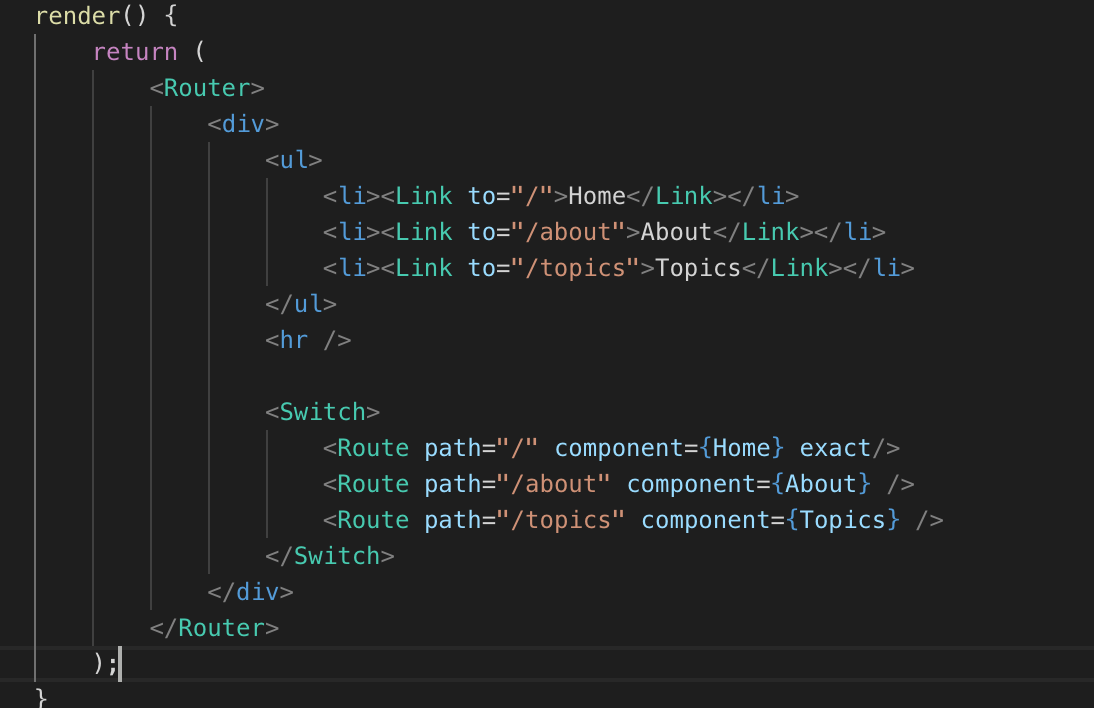Image resolution: width=1094 pixels, height=708 pixels.
Task: Click the return keyword
Action: 135,51
